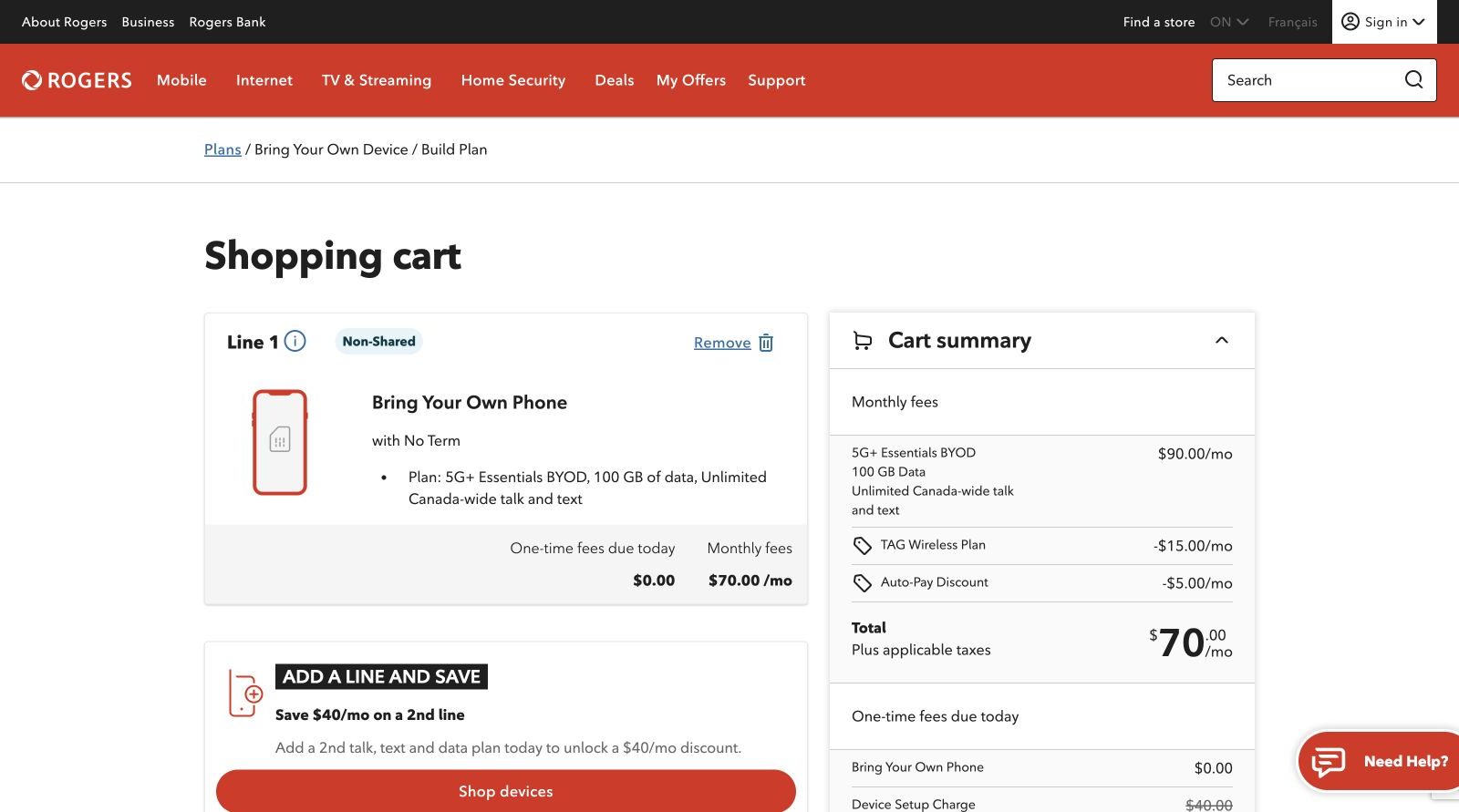Click the -$15.00/mo TAG discount amount
1459x812 pixels.
click(1193, 546)
